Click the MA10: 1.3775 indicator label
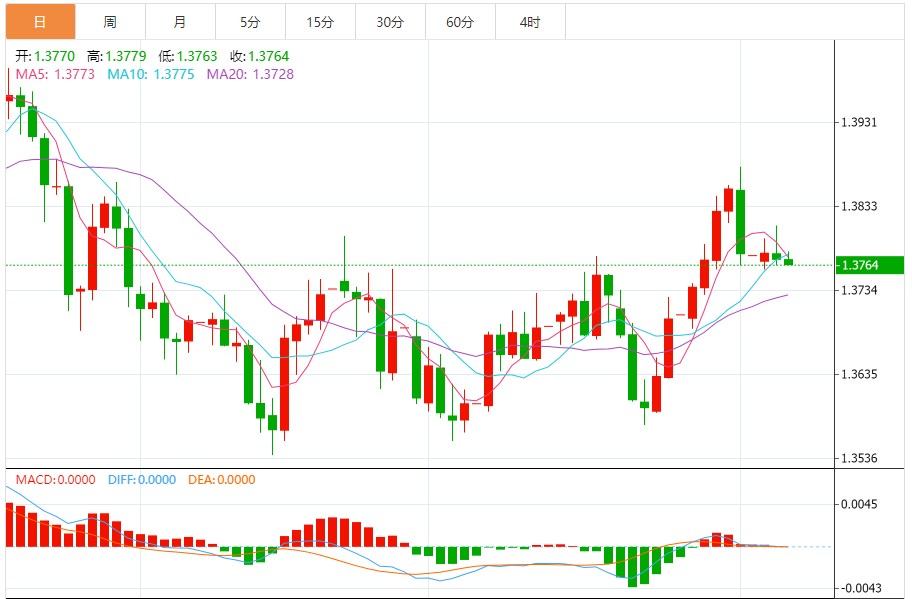 click(x=151, y=74)
